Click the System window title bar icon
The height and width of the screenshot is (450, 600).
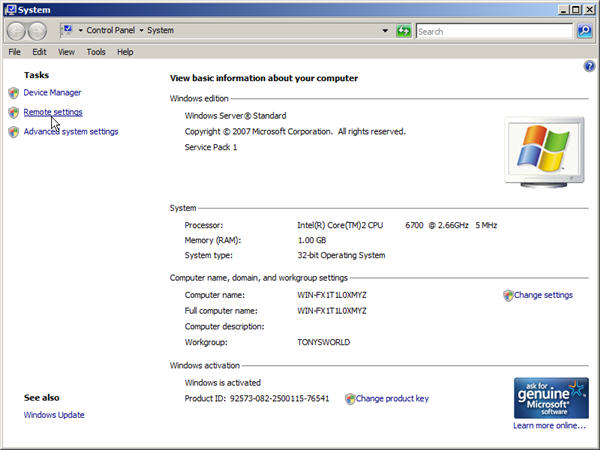10,10
